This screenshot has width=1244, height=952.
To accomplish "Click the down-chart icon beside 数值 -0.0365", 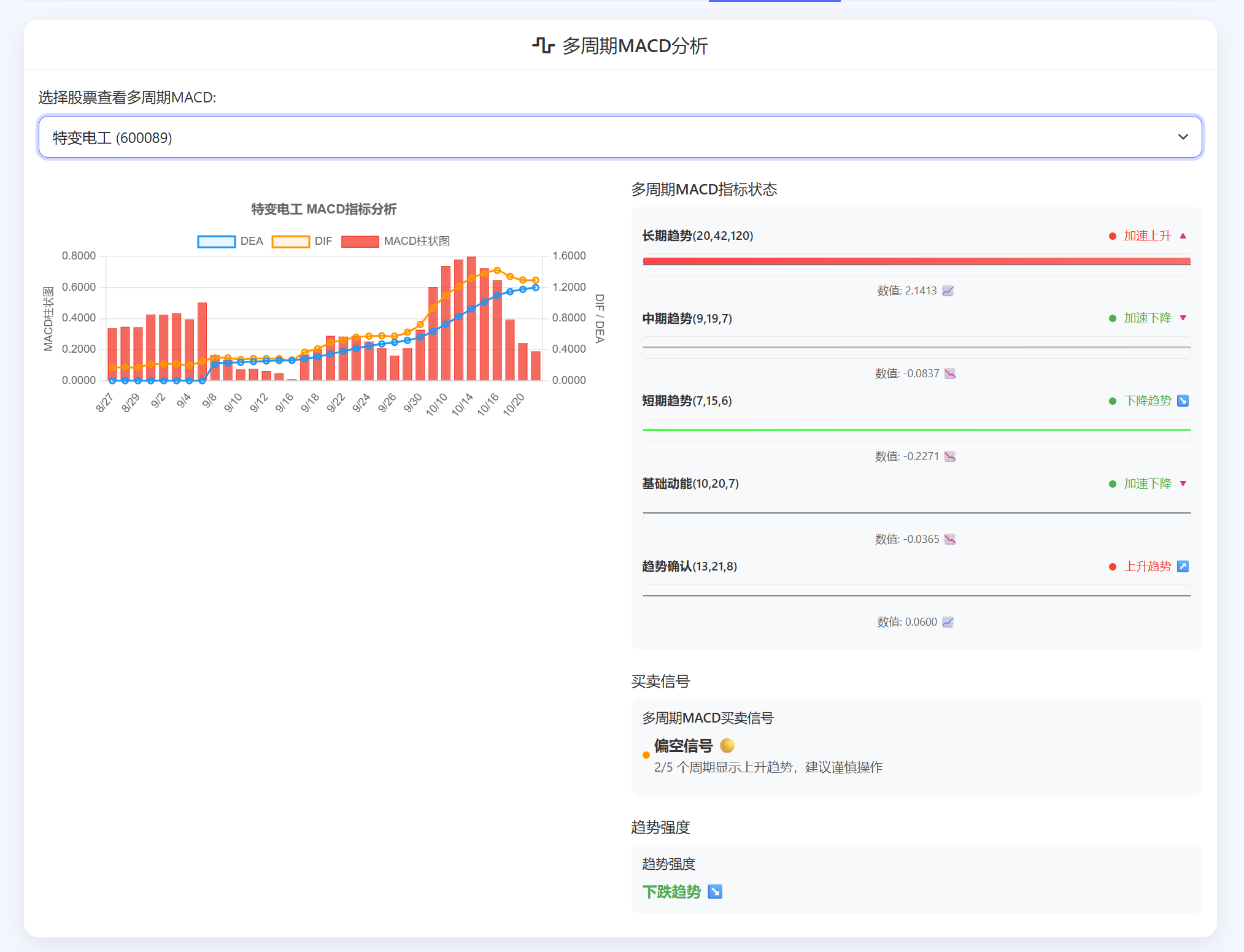I will [950, 539].
